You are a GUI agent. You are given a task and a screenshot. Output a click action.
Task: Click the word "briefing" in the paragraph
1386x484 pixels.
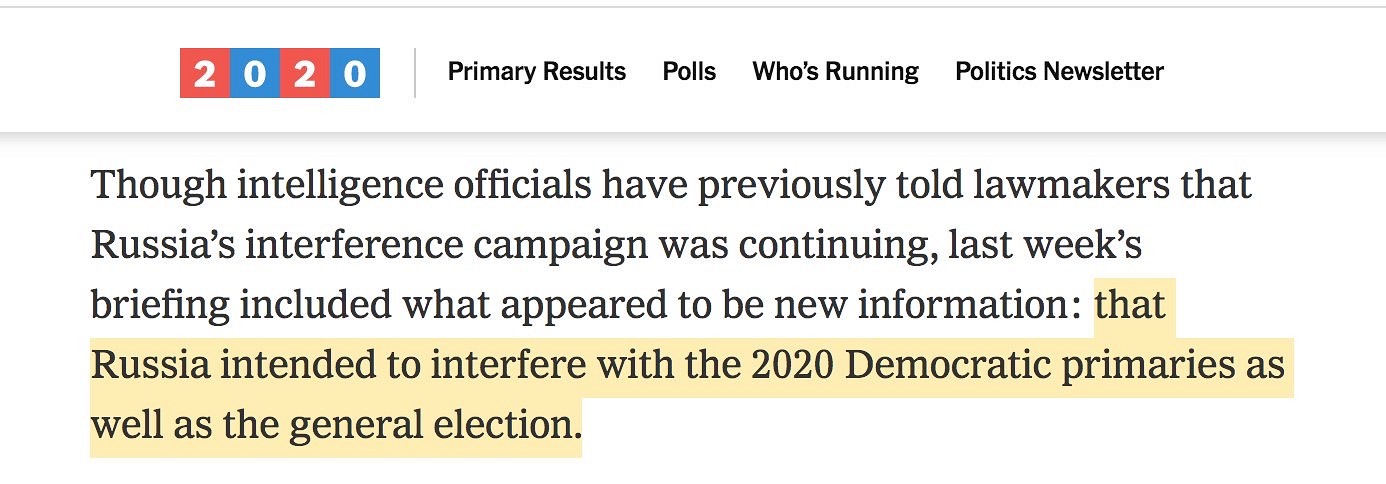(158, 305)
